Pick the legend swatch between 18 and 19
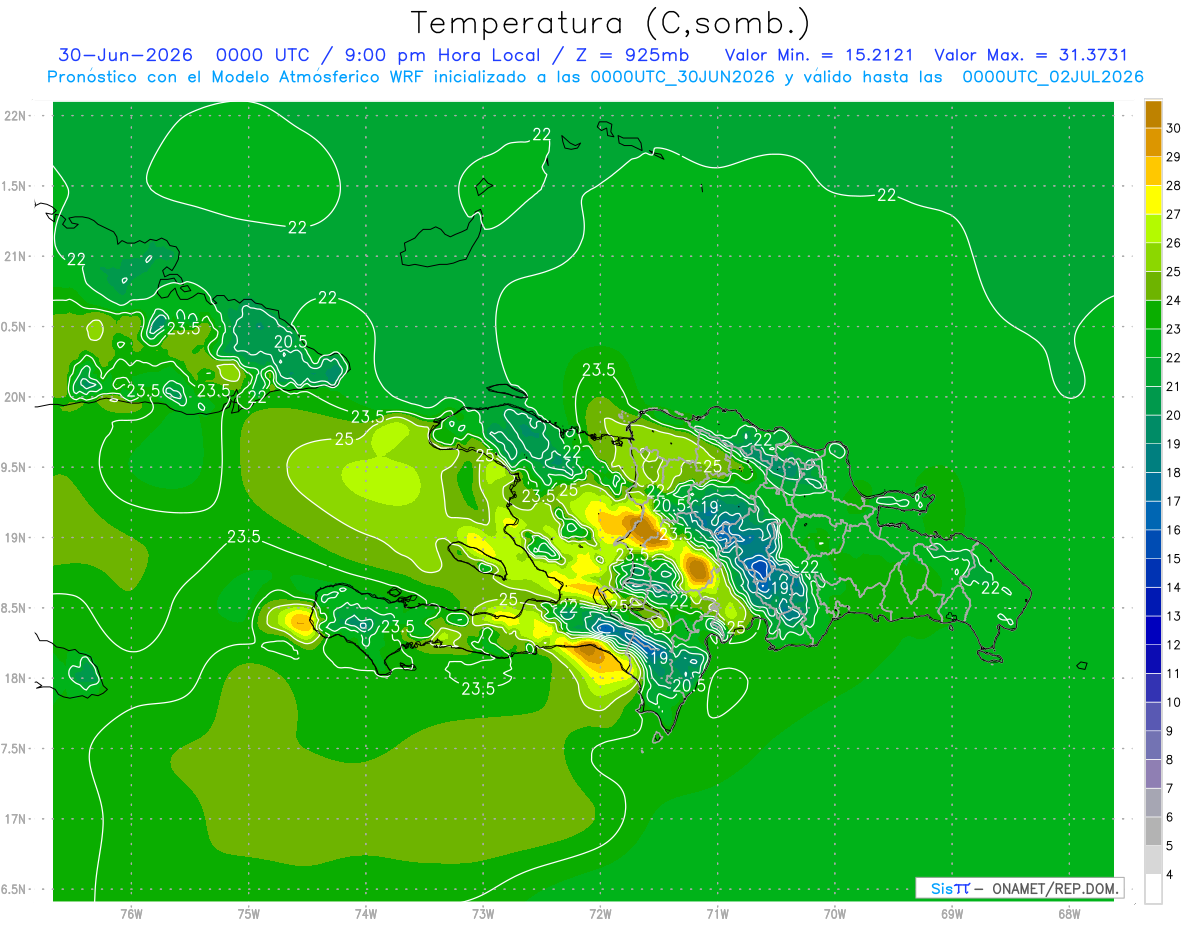1200x927 pixels. [x=1153, y=459]
